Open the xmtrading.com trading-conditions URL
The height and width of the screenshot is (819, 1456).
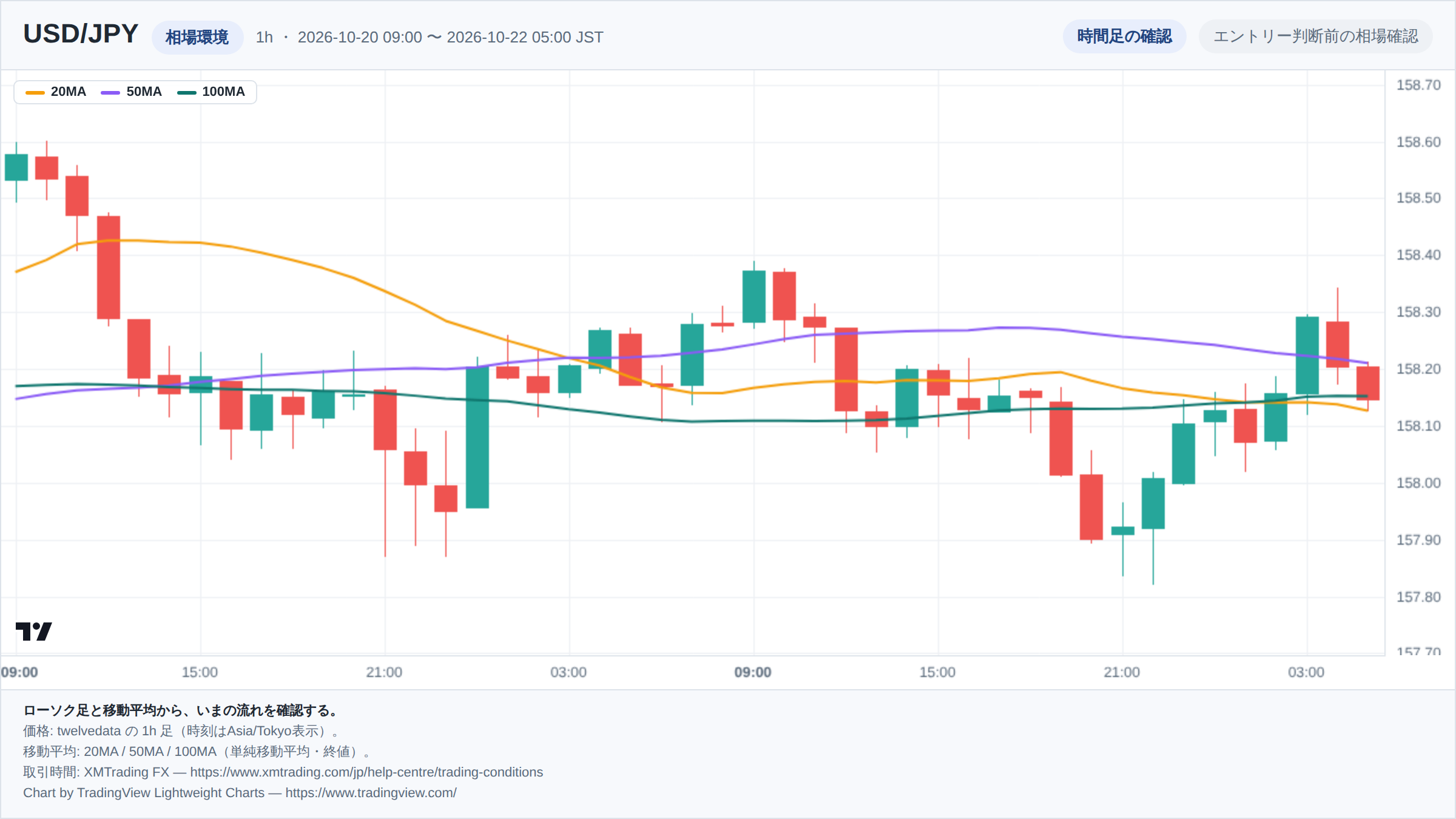pos(366,772)
